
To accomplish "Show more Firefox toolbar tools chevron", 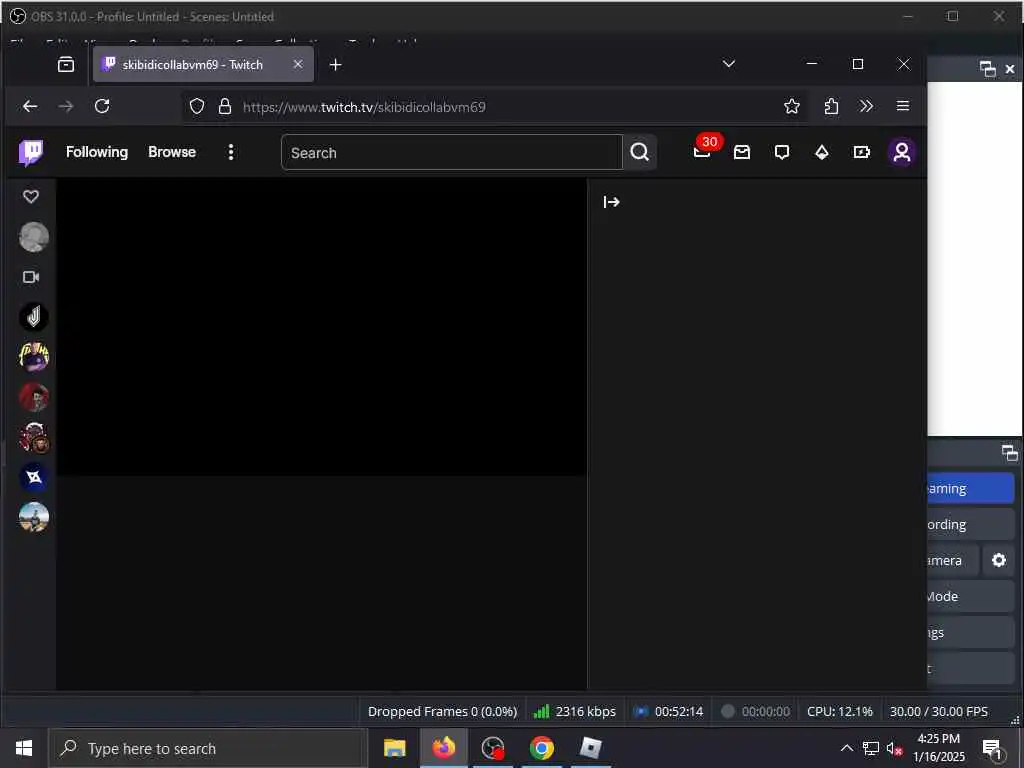I will point(867,106).
